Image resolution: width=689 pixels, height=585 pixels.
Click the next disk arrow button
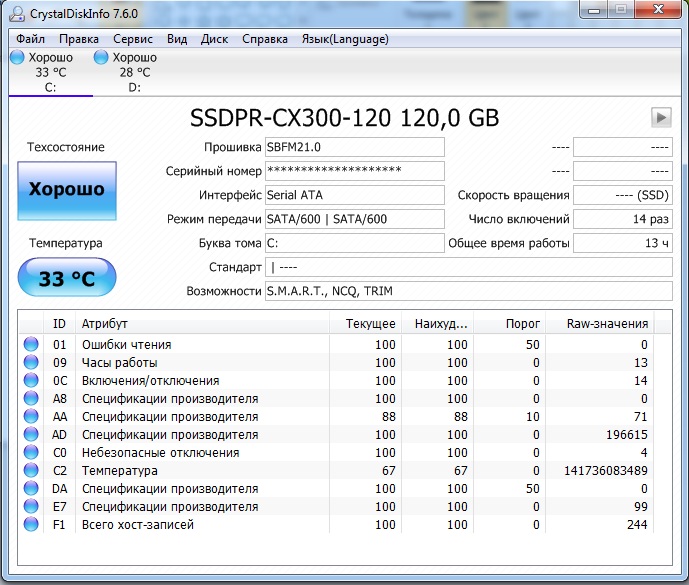click(x=661, y=117)
